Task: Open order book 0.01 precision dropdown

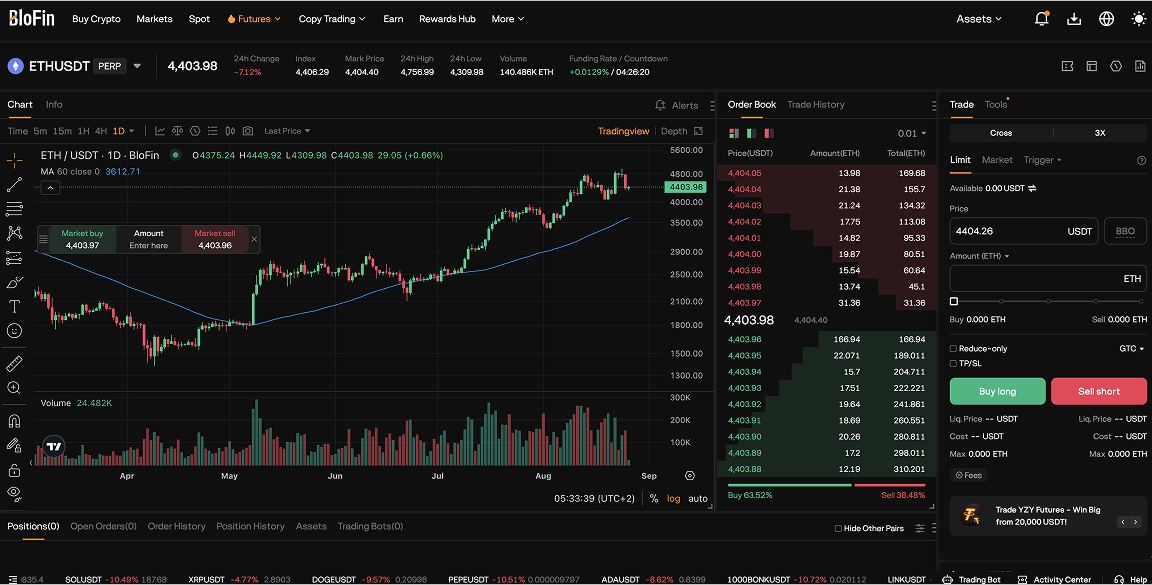Action: pos(912,133)
